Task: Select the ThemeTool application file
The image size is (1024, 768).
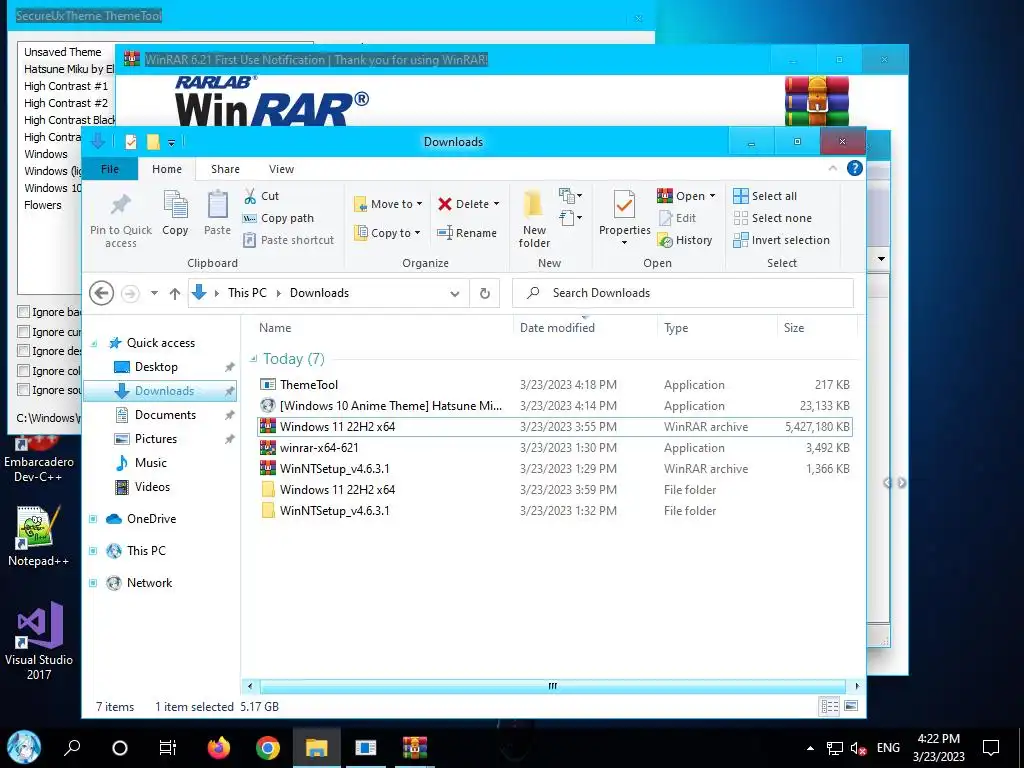Action: click(x=555, y=385)
